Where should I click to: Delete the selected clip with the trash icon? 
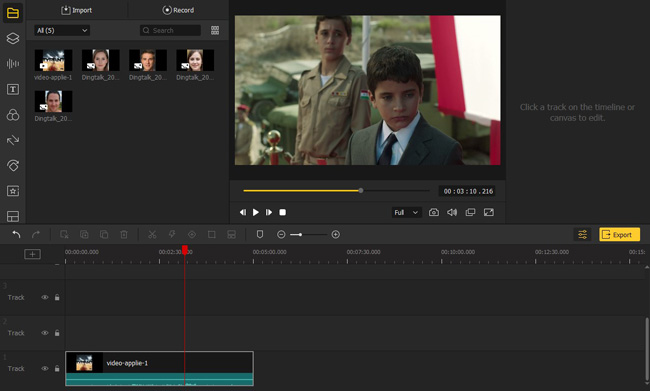(124, 235)
